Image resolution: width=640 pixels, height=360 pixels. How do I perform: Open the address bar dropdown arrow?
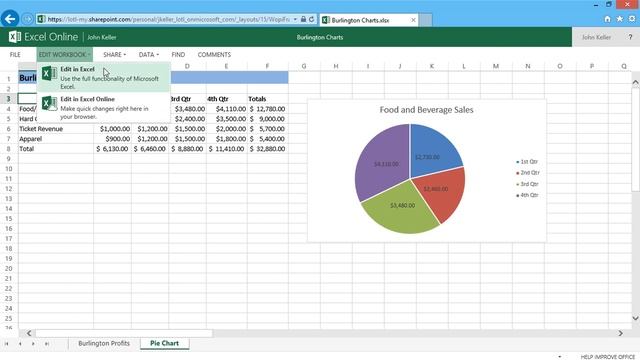[x=295, y=19]
